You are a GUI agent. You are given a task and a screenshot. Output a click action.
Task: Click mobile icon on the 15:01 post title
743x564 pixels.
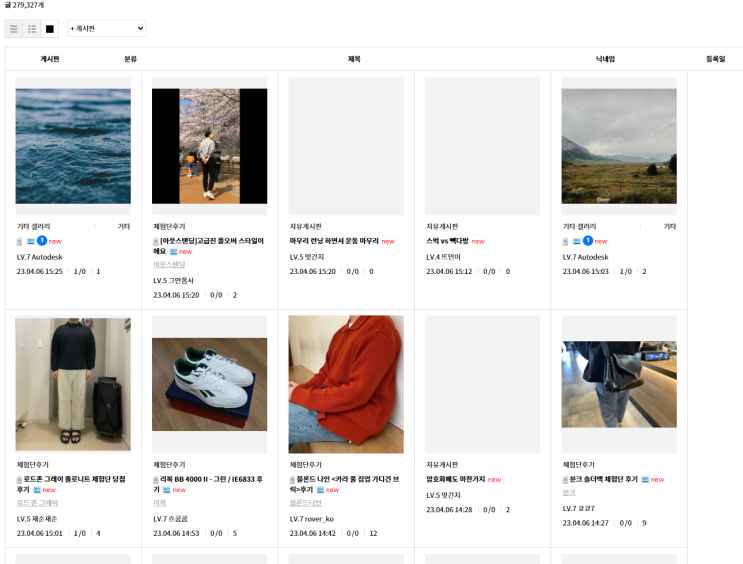pyautogui.click(x=19, y=480)
